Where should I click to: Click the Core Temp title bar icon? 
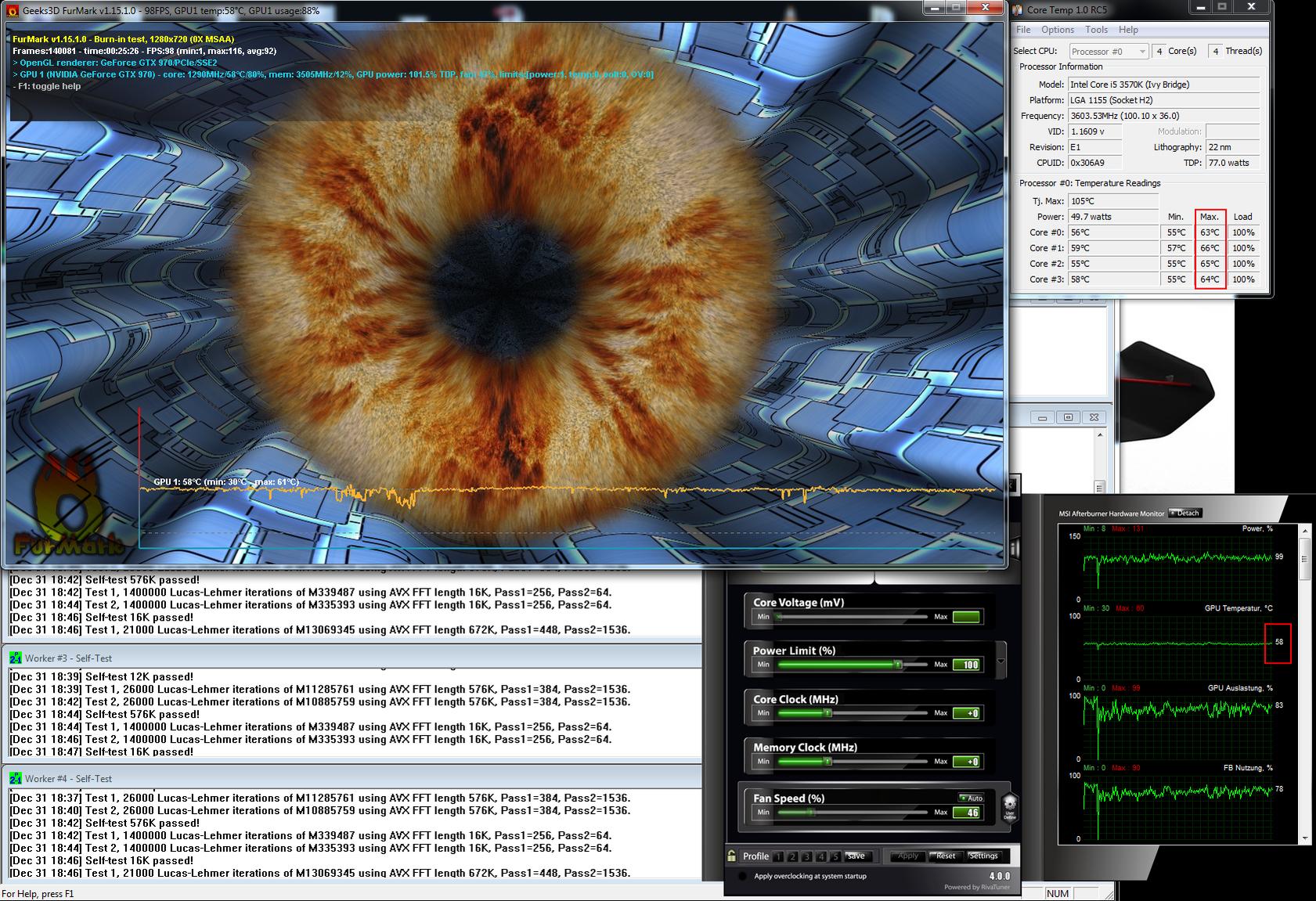(1017, 9)
